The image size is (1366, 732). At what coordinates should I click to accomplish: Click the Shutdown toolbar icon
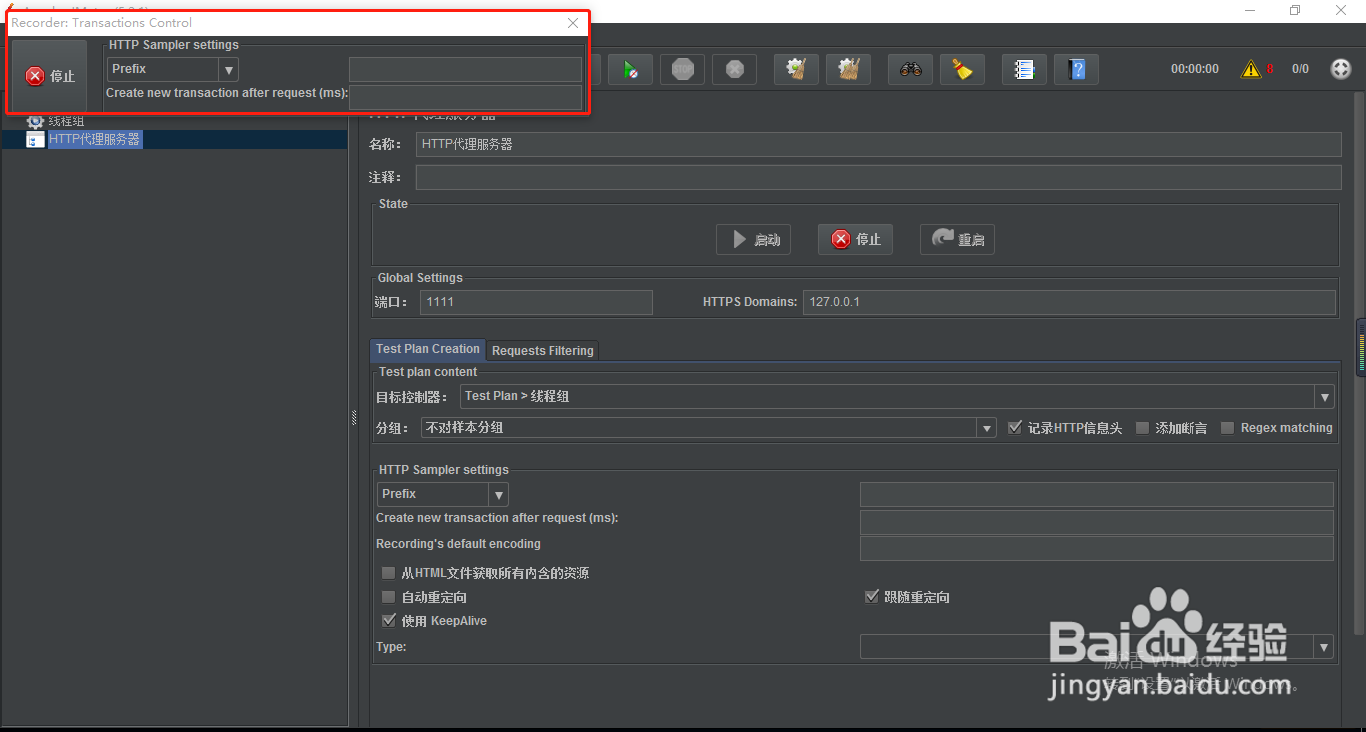tap(735, 69)
